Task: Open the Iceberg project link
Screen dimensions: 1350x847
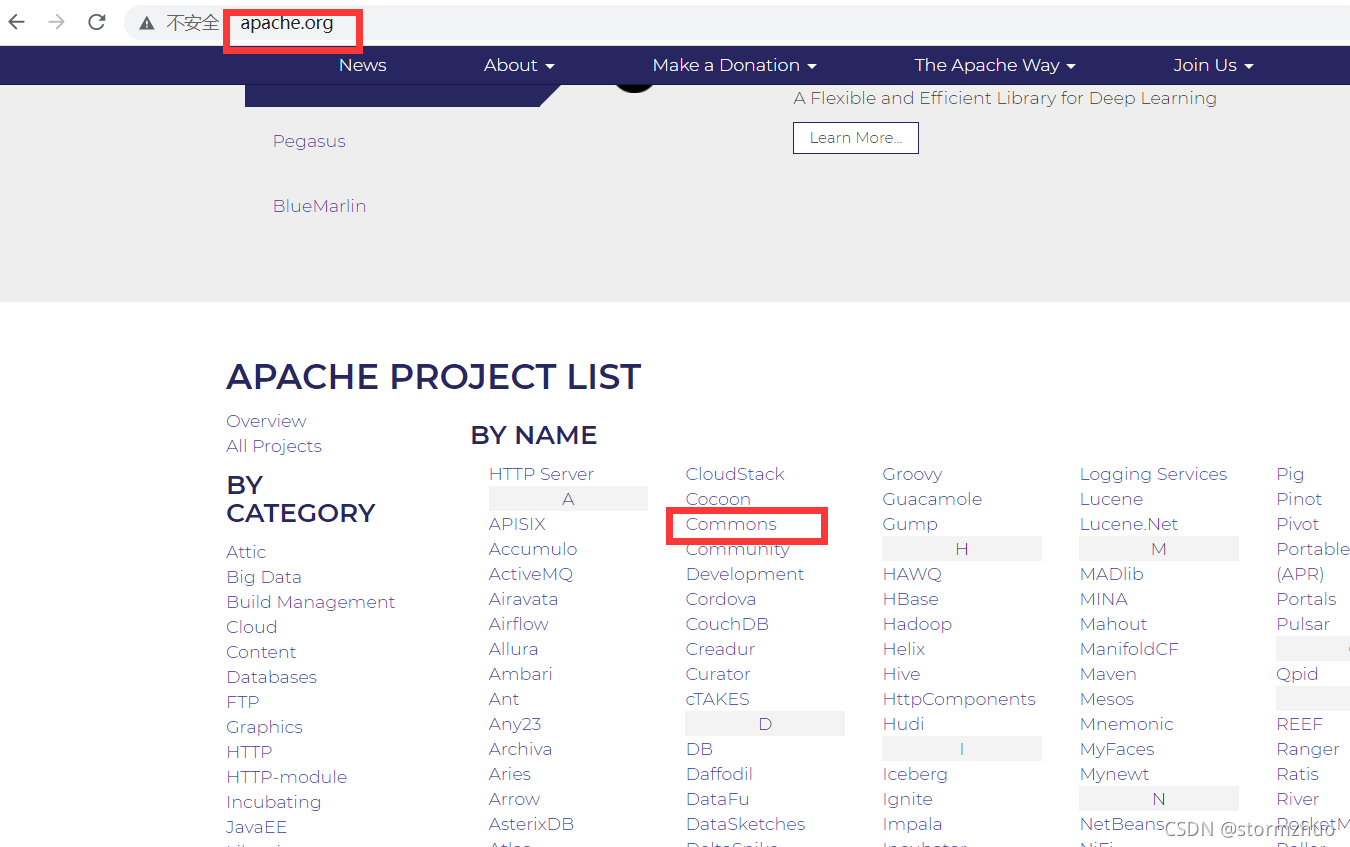Action: tap(915, 774)
